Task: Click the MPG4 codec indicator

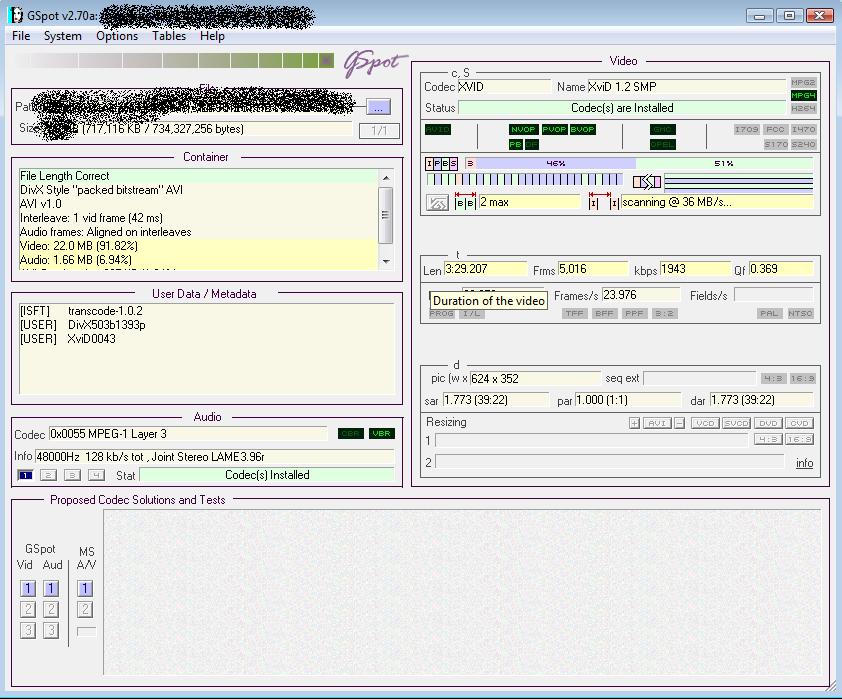Action: click(x=803, y=96)
